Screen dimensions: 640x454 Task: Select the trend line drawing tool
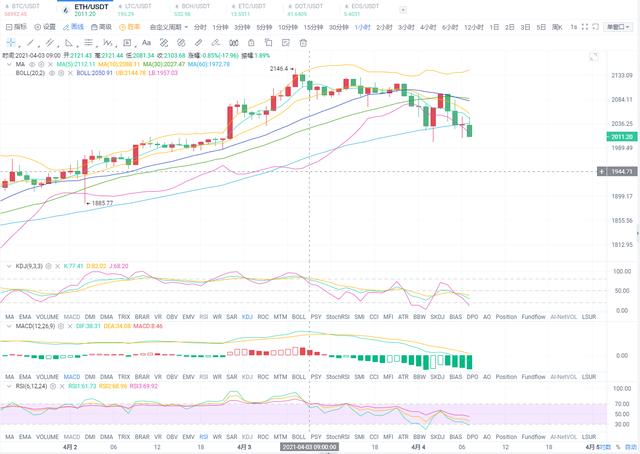click(30, 42)
